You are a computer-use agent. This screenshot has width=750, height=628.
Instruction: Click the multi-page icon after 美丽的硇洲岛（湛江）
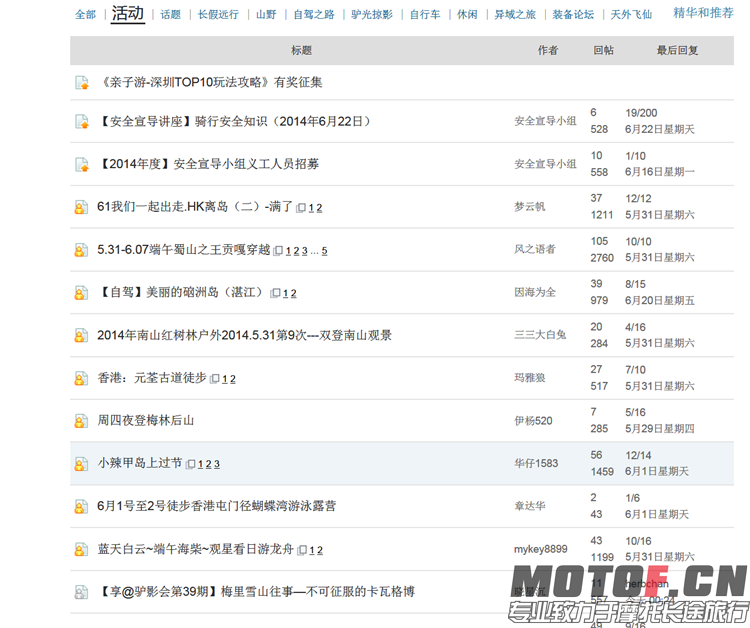(275, 294)
